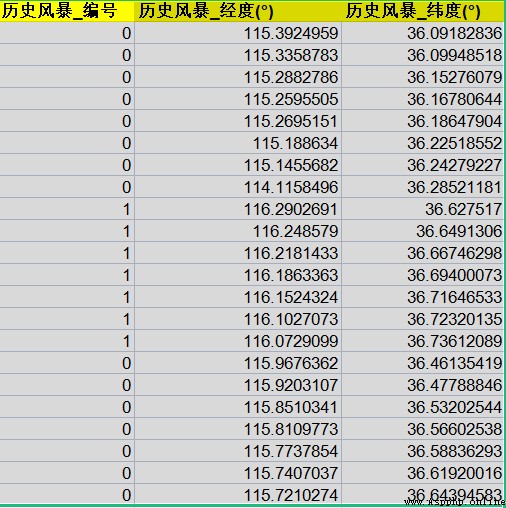Select cell with value 36.66746298
Screen dimensions: 506x508
[x=423, y=253]
